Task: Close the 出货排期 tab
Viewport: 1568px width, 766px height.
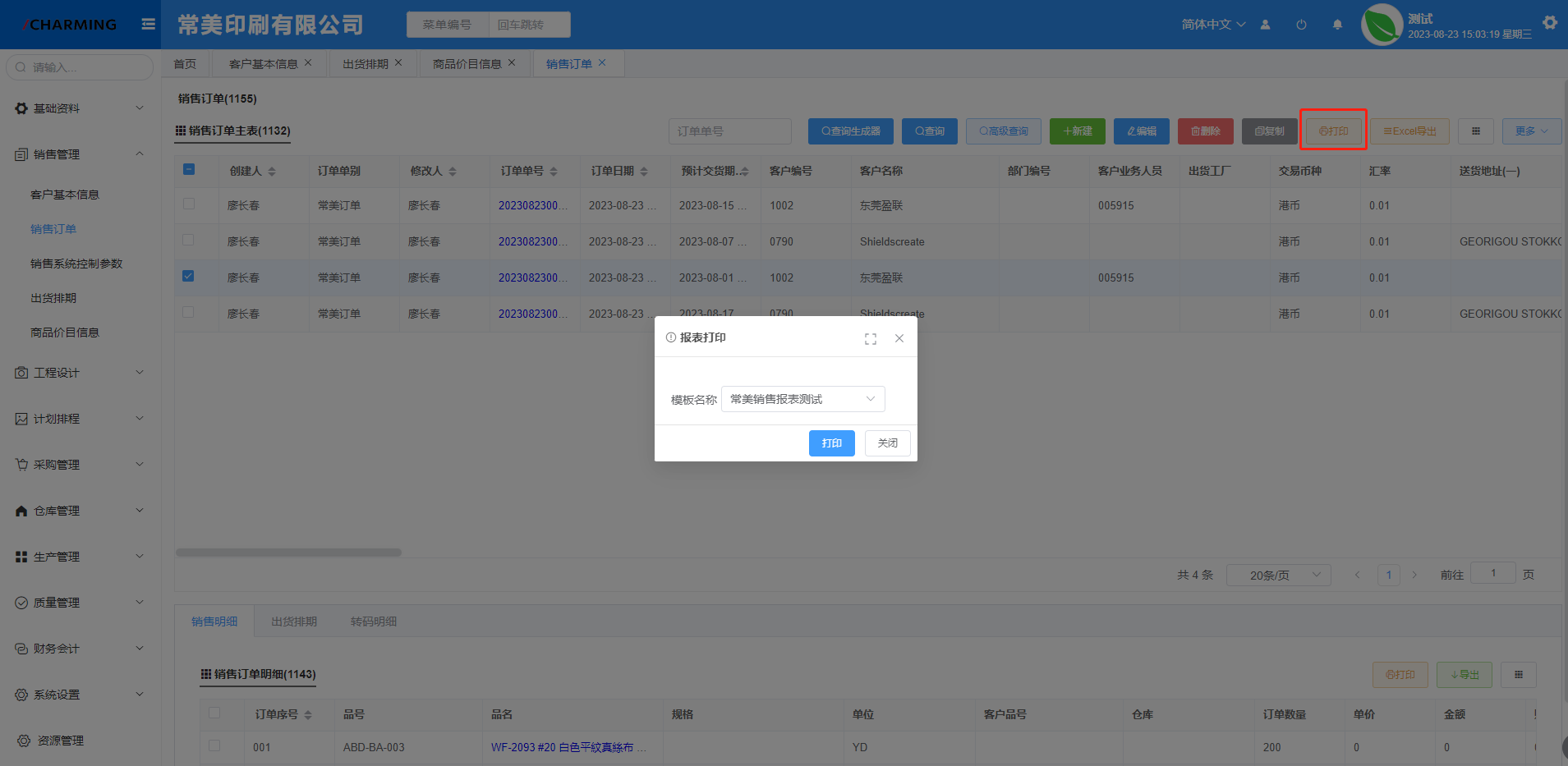Action: pyautogui.click(x=398, y=62)
